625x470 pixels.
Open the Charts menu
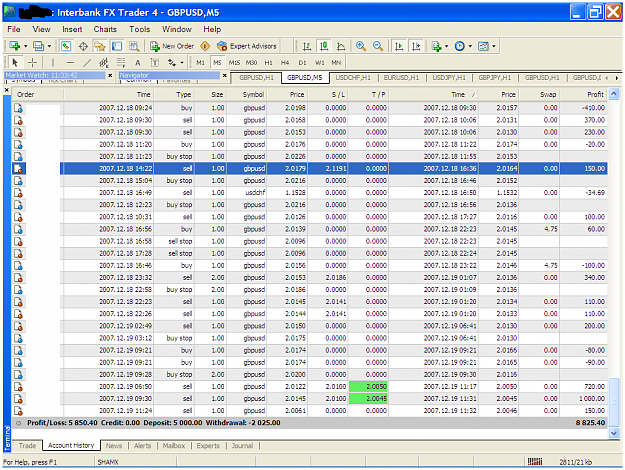(105, 29)
